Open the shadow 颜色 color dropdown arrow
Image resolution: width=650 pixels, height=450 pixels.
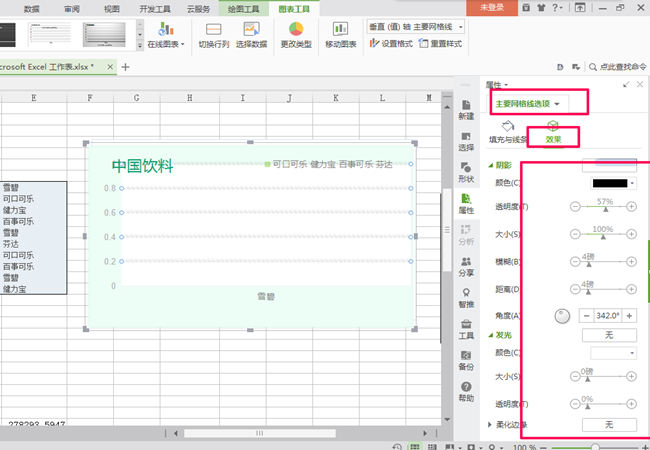[632, 183]
